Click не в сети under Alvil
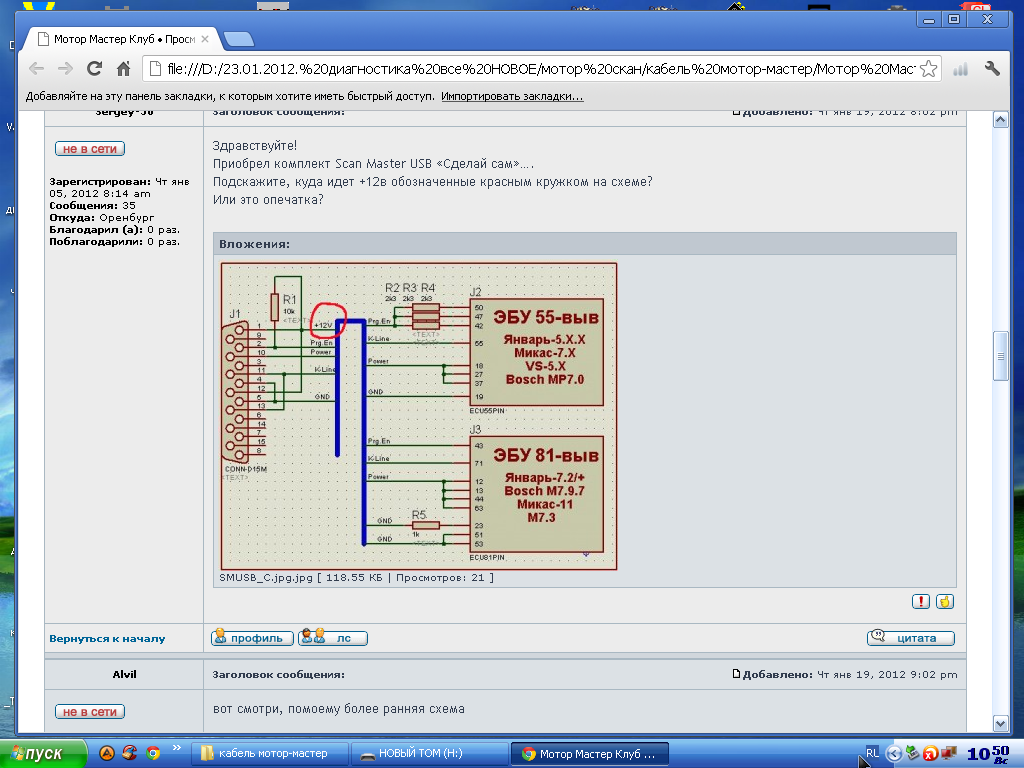Screen dimensions: 1024x768 [90, 712]
